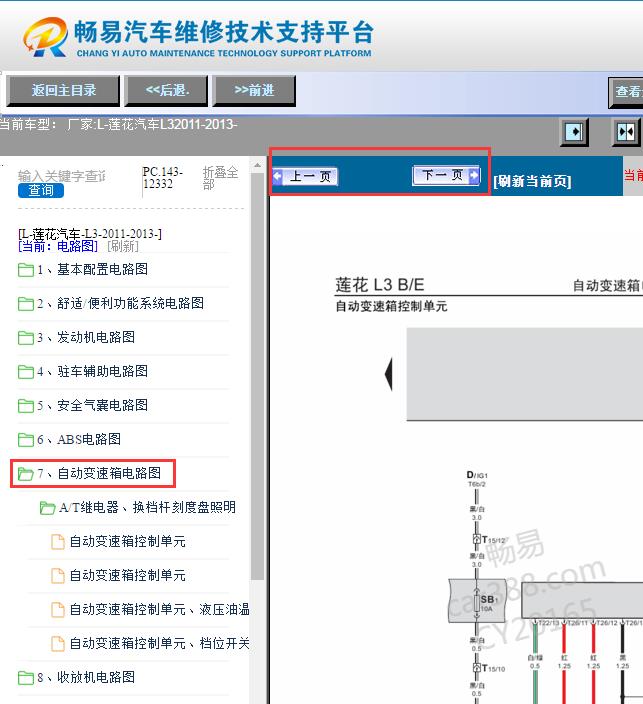Click the 下一页 next page button
The image size is (643, 704).
(446, 175)
